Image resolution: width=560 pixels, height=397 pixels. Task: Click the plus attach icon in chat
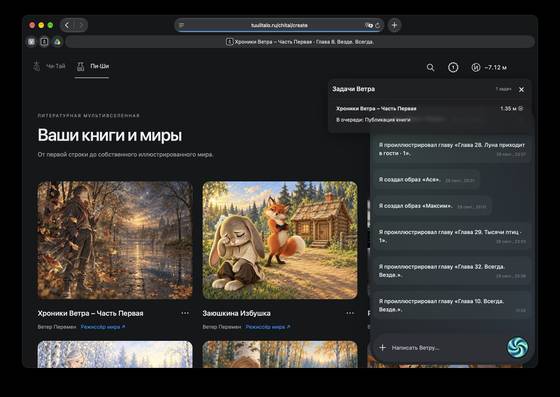[382, 347]
